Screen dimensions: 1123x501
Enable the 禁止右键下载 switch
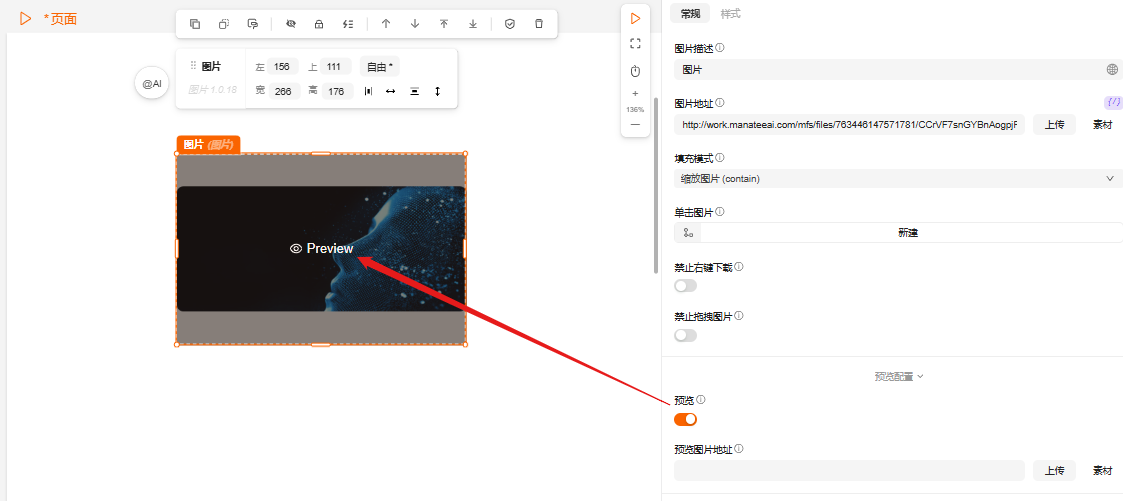[x=685, y=286]
